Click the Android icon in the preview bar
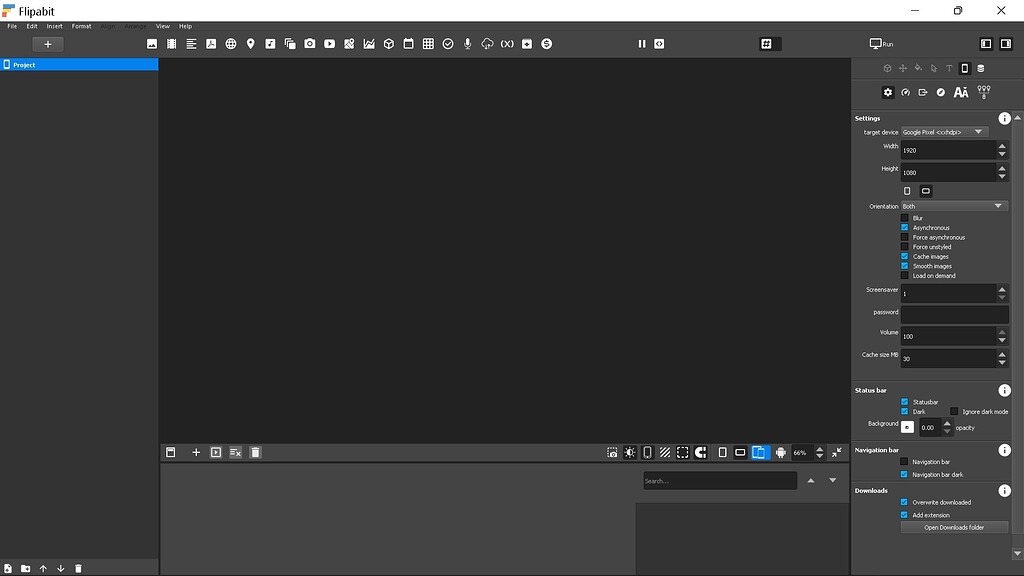 pos(781,453)
